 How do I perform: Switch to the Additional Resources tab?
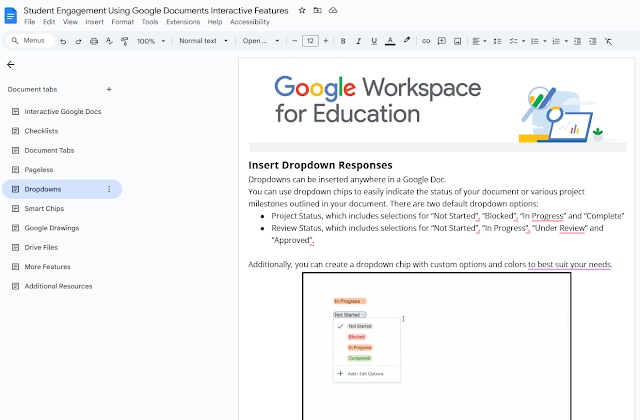point(62,287)
